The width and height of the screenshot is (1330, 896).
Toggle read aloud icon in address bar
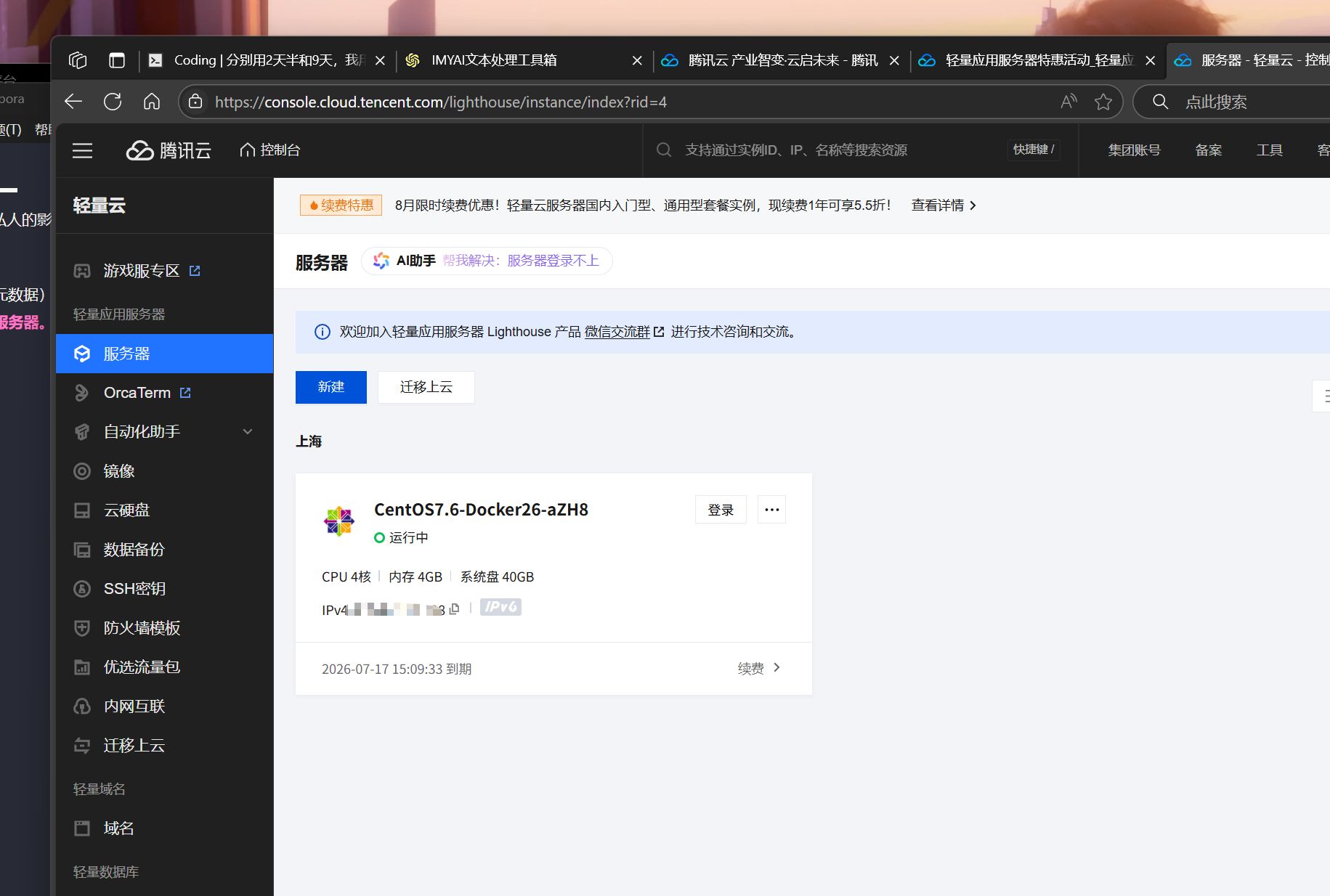coord(1069,102)
